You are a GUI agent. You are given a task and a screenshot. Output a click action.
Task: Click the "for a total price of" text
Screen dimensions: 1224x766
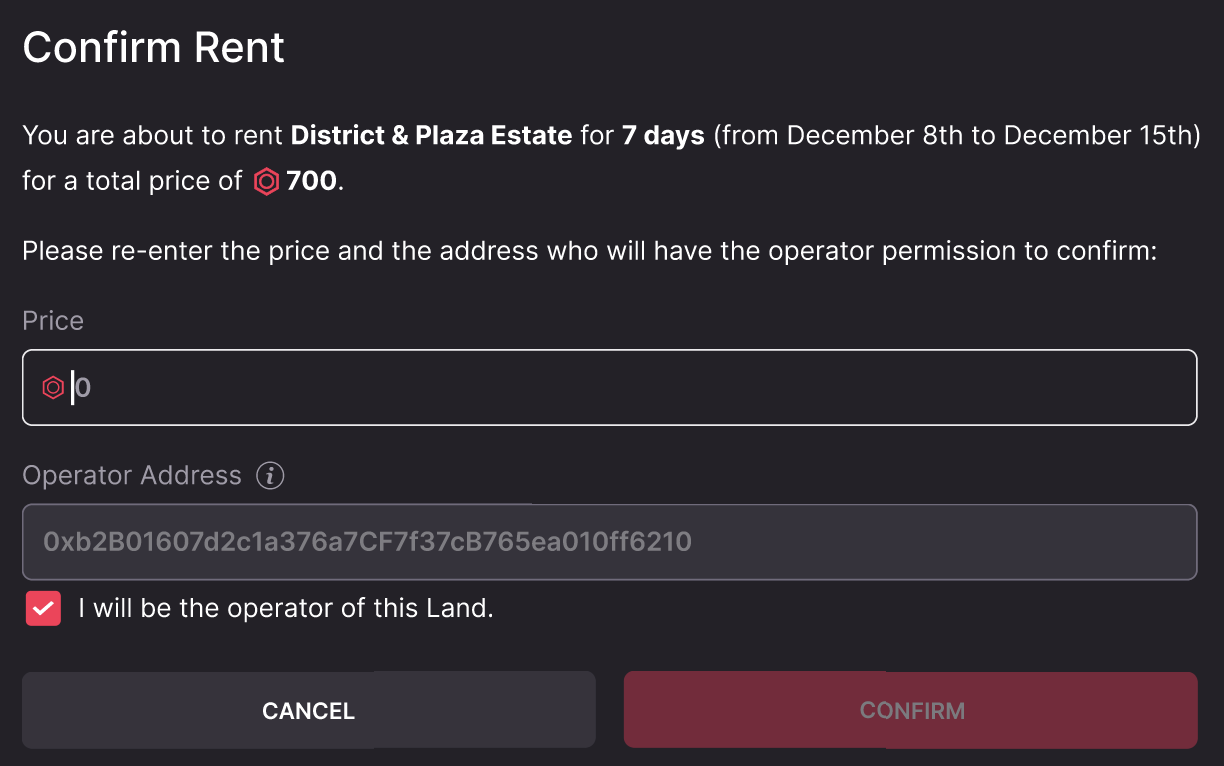click(x=132, y=181)
